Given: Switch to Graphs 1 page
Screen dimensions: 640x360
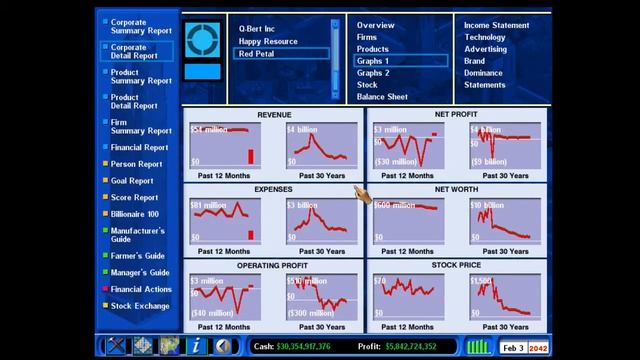Looking at the screenshot, I should coord(401,61).
